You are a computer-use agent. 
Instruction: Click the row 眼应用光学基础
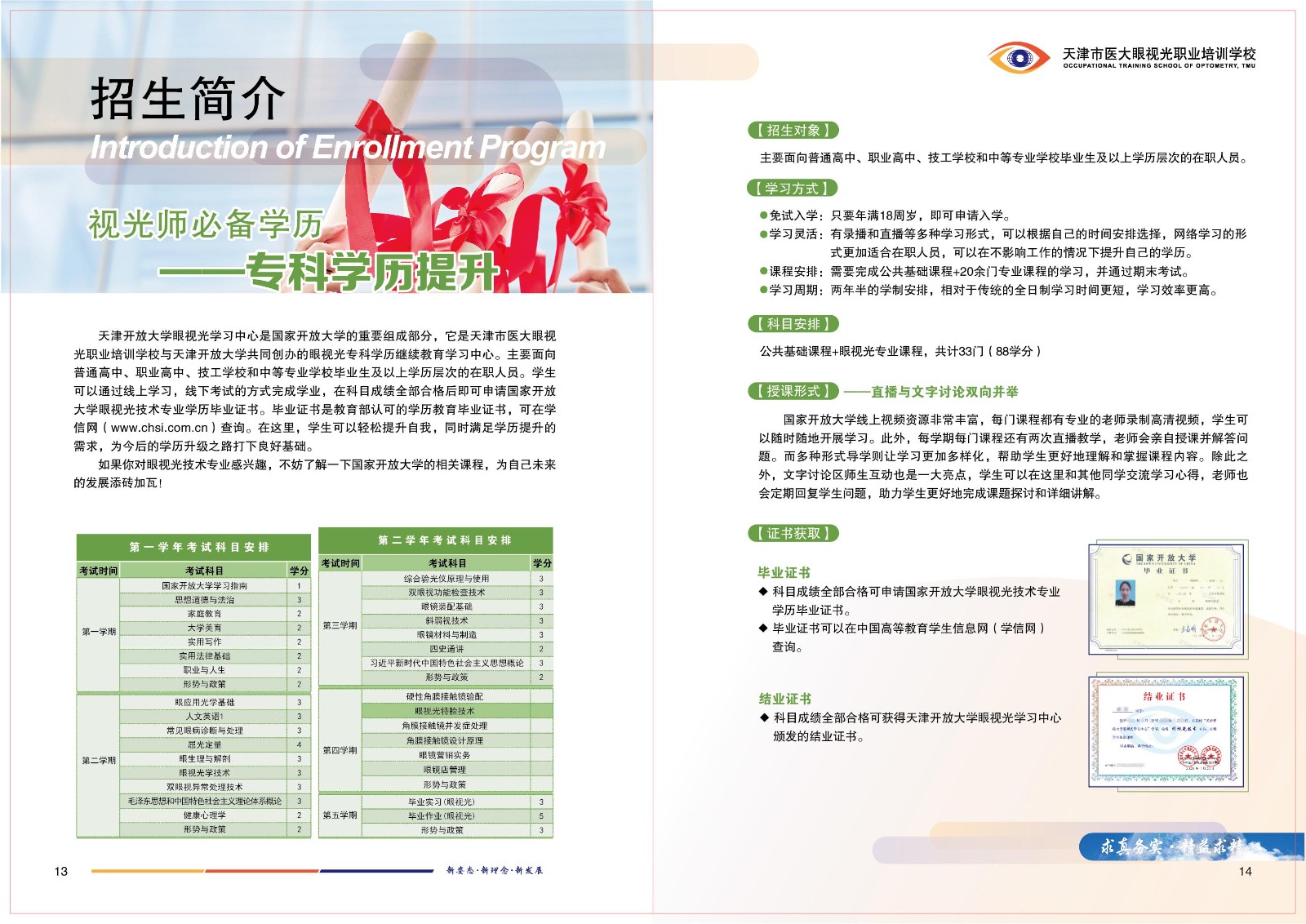point(215,702)
